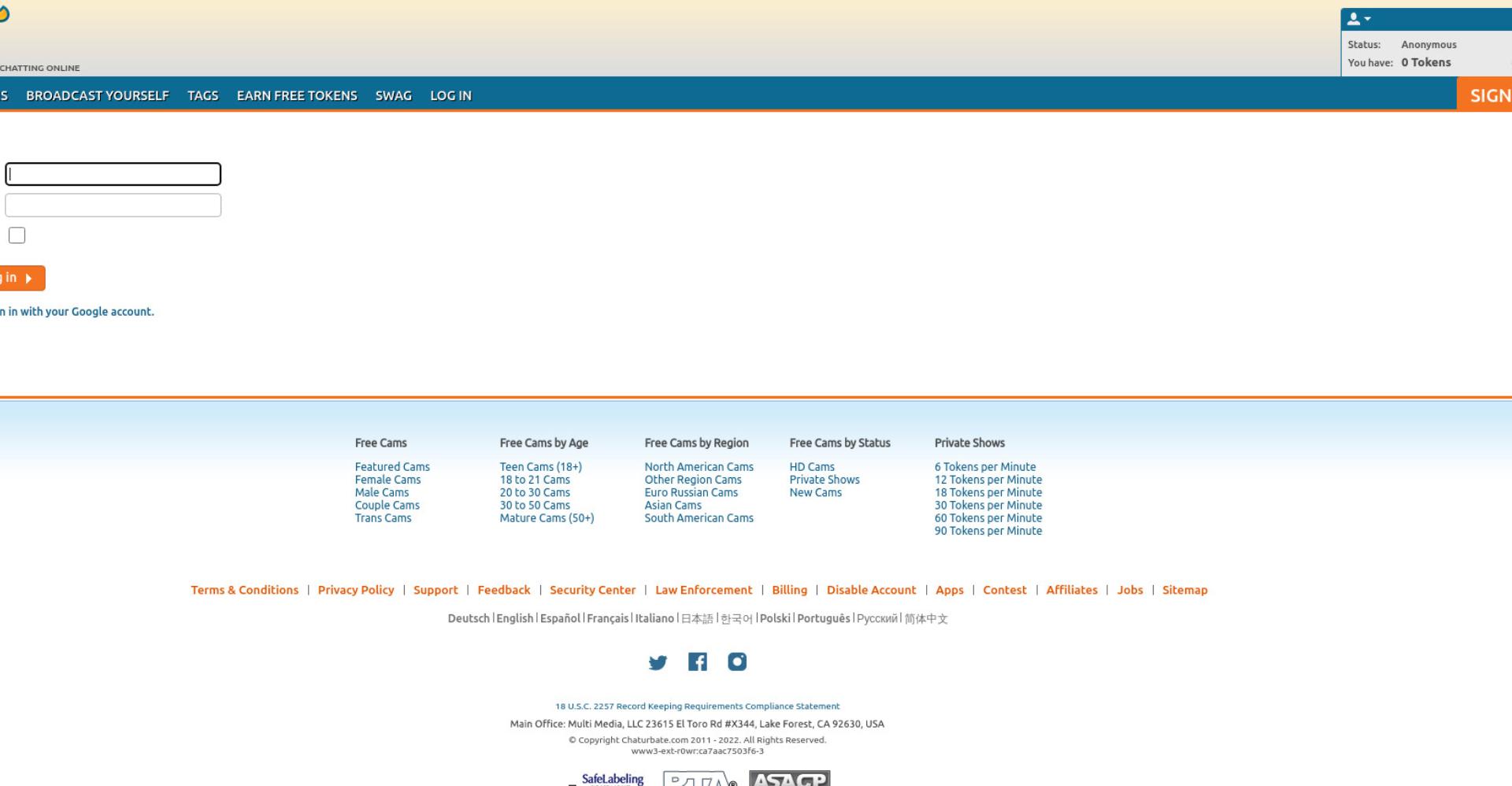Open 18 to 21 Cams link
The width and height of the screenshot is (1512, 786).
(x=535, y=480)
